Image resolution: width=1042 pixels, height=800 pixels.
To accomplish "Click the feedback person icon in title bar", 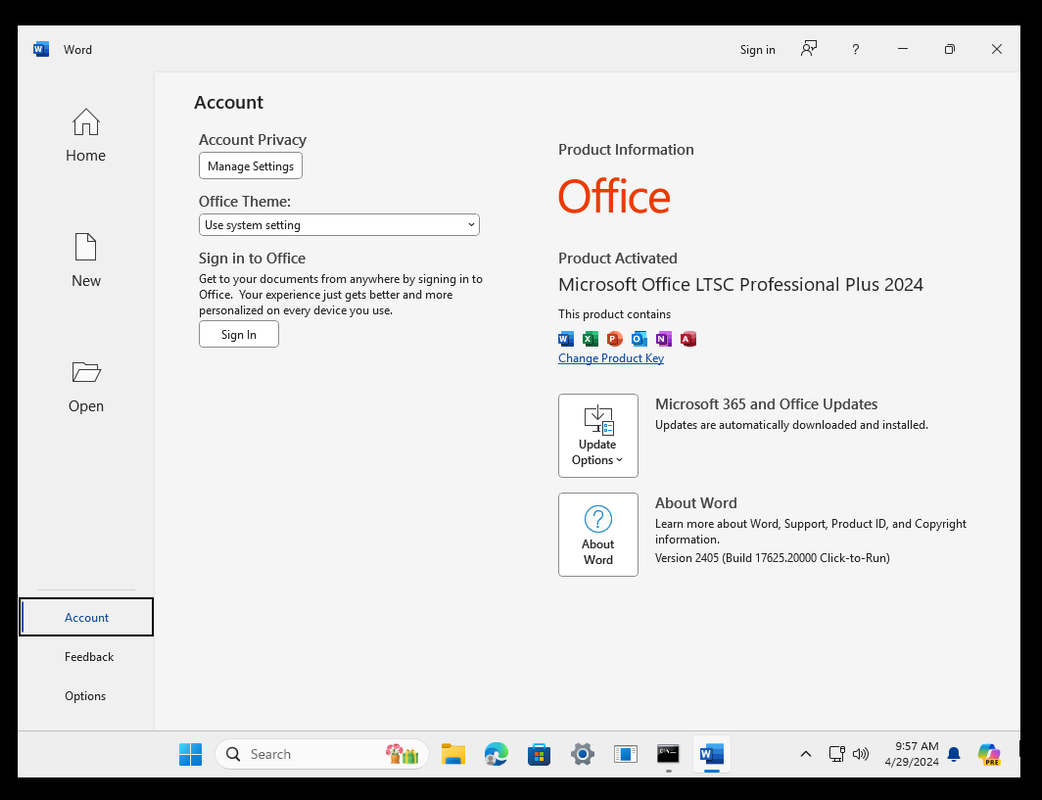I will pyautogui.click(x=809, y=49).
